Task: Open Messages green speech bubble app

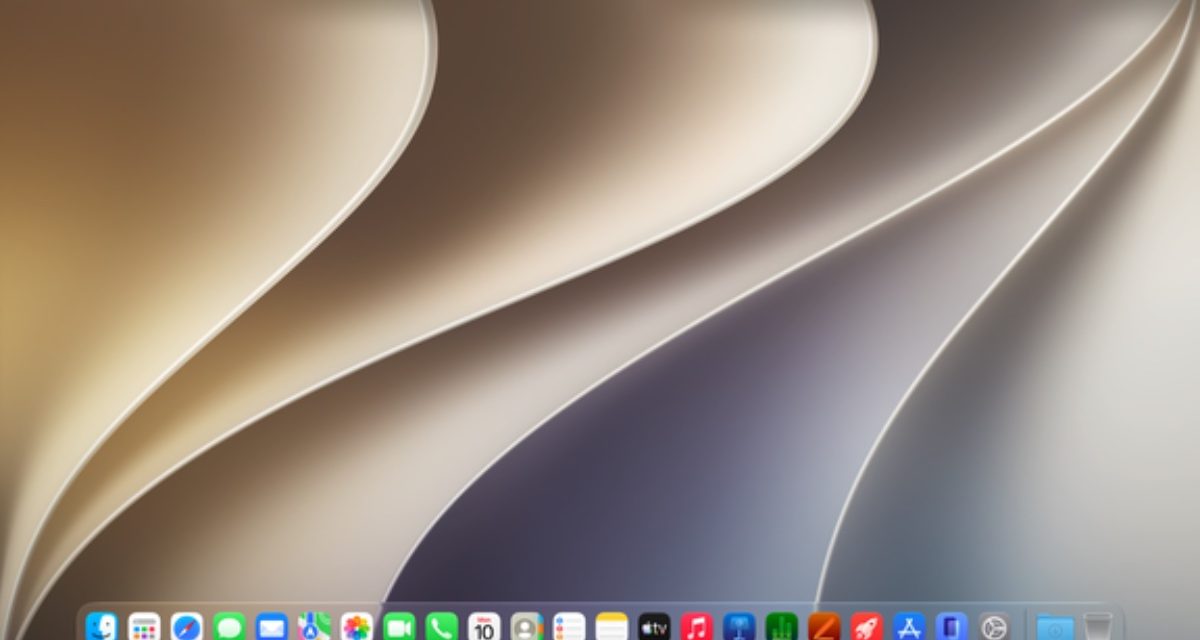Action: (x=229, y=627)
